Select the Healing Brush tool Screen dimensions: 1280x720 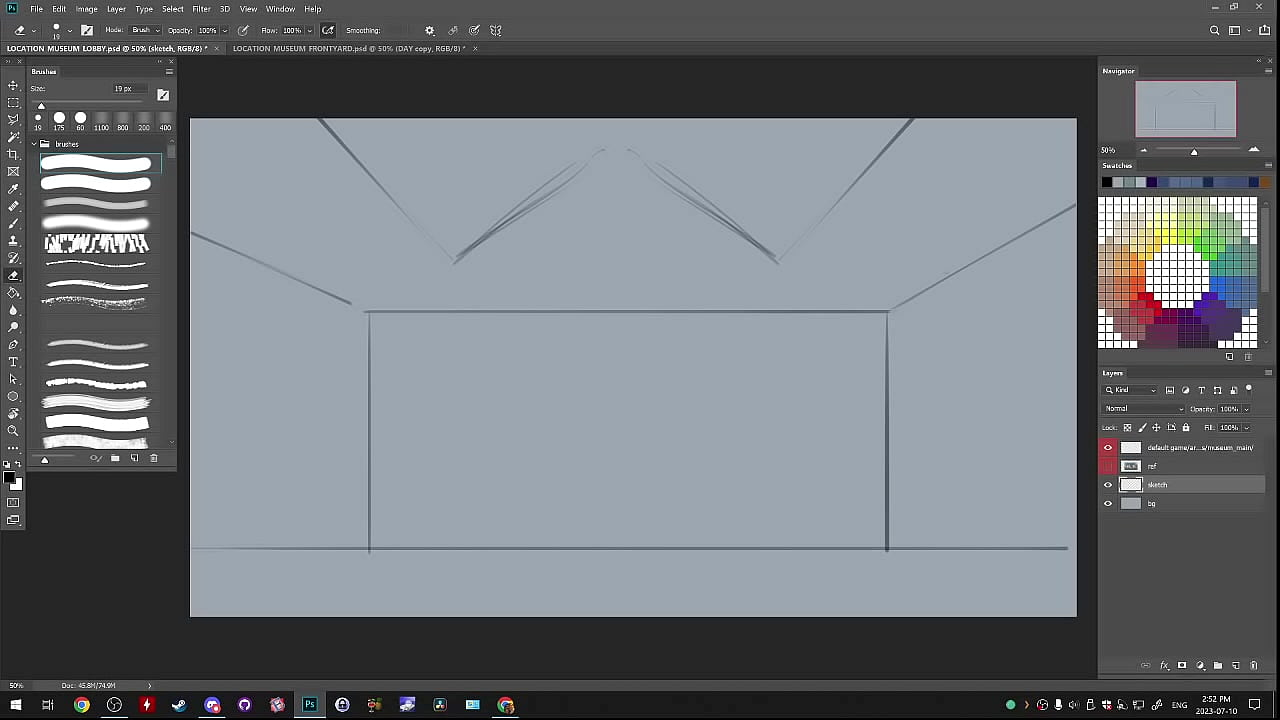click(x=13, y=206)
